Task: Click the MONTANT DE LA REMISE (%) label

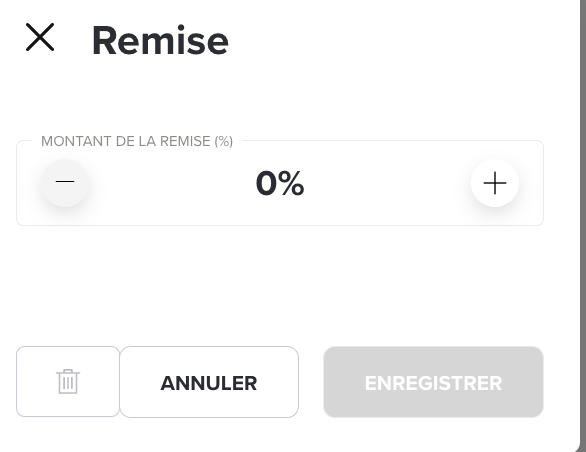Action: tap(137, 141)
